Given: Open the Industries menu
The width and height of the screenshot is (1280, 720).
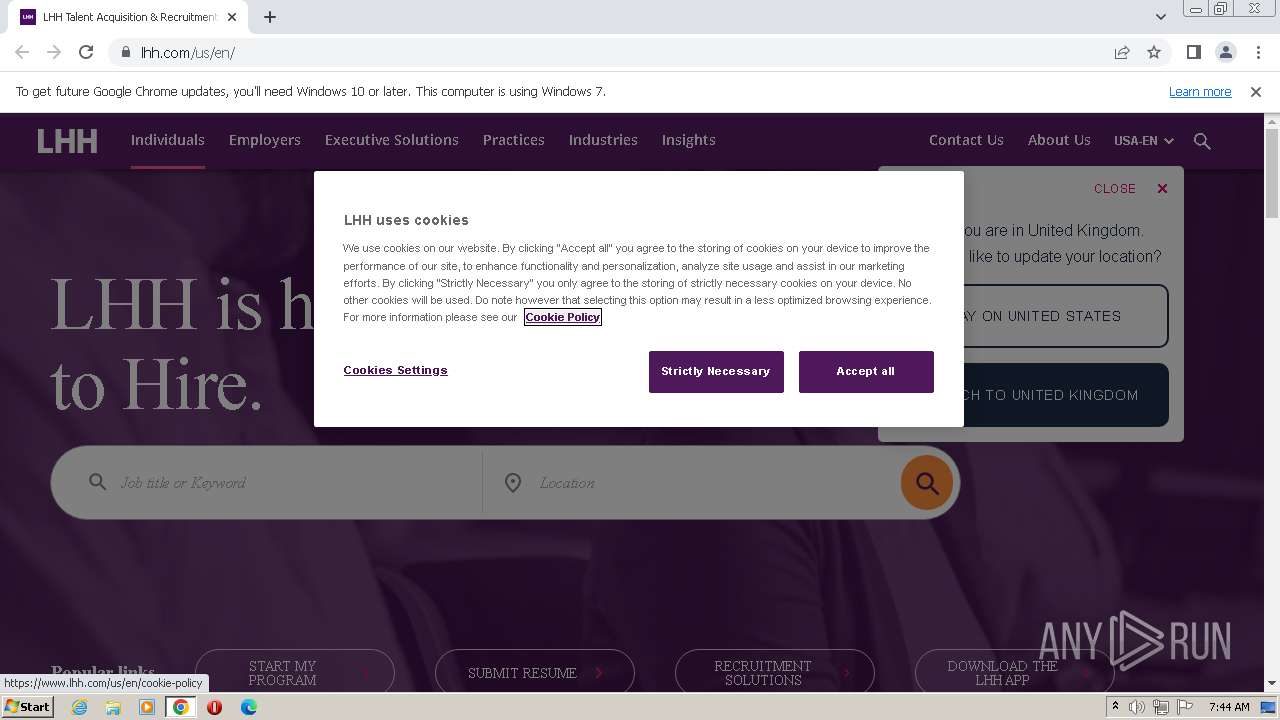Looking at the screenshot, I should coord(603,140).
